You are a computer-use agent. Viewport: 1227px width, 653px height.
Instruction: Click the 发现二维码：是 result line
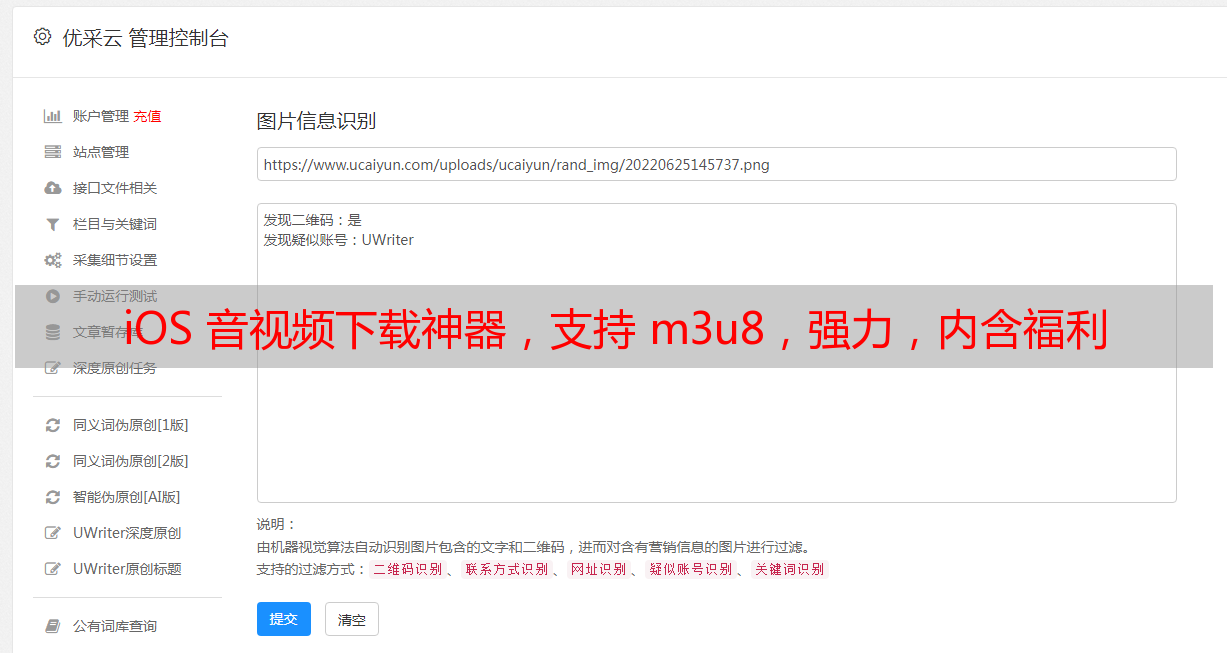312,220
